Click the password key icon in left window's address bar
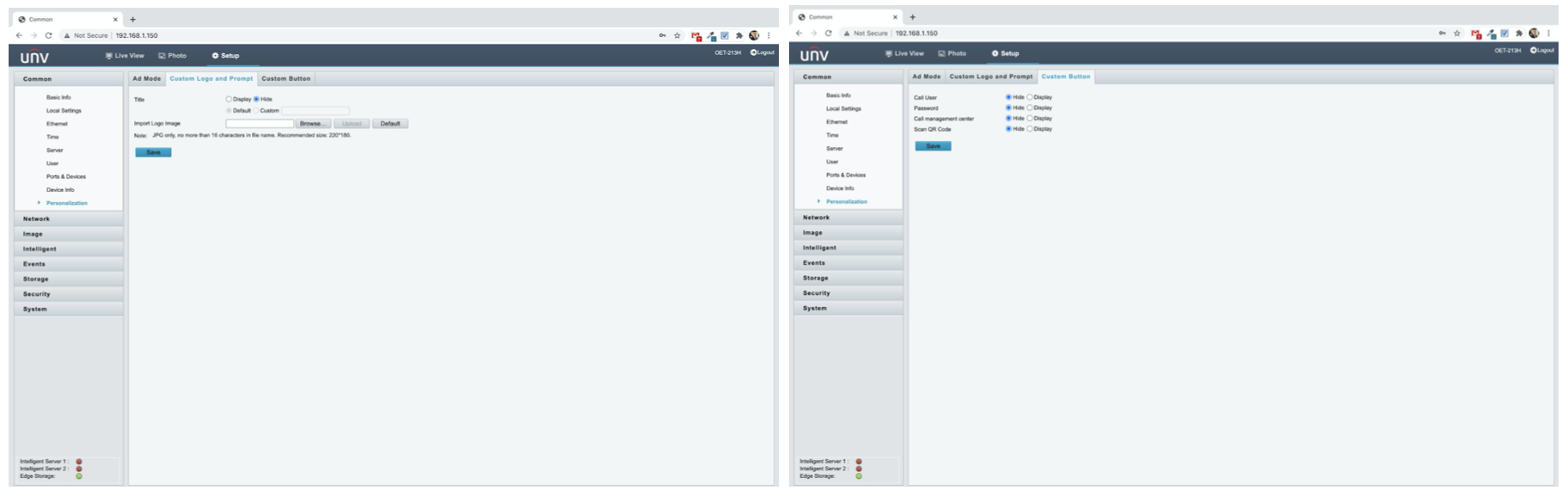This screenshot has height=497, width=1568. click(x=662, y=35)
